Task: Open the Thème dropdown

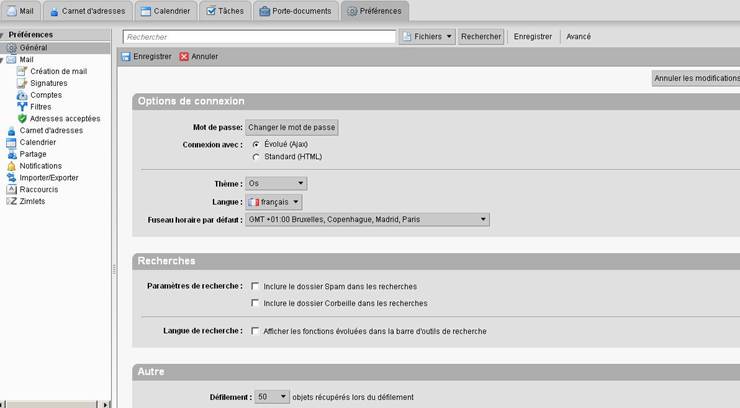Action: (x=277, y=184)
